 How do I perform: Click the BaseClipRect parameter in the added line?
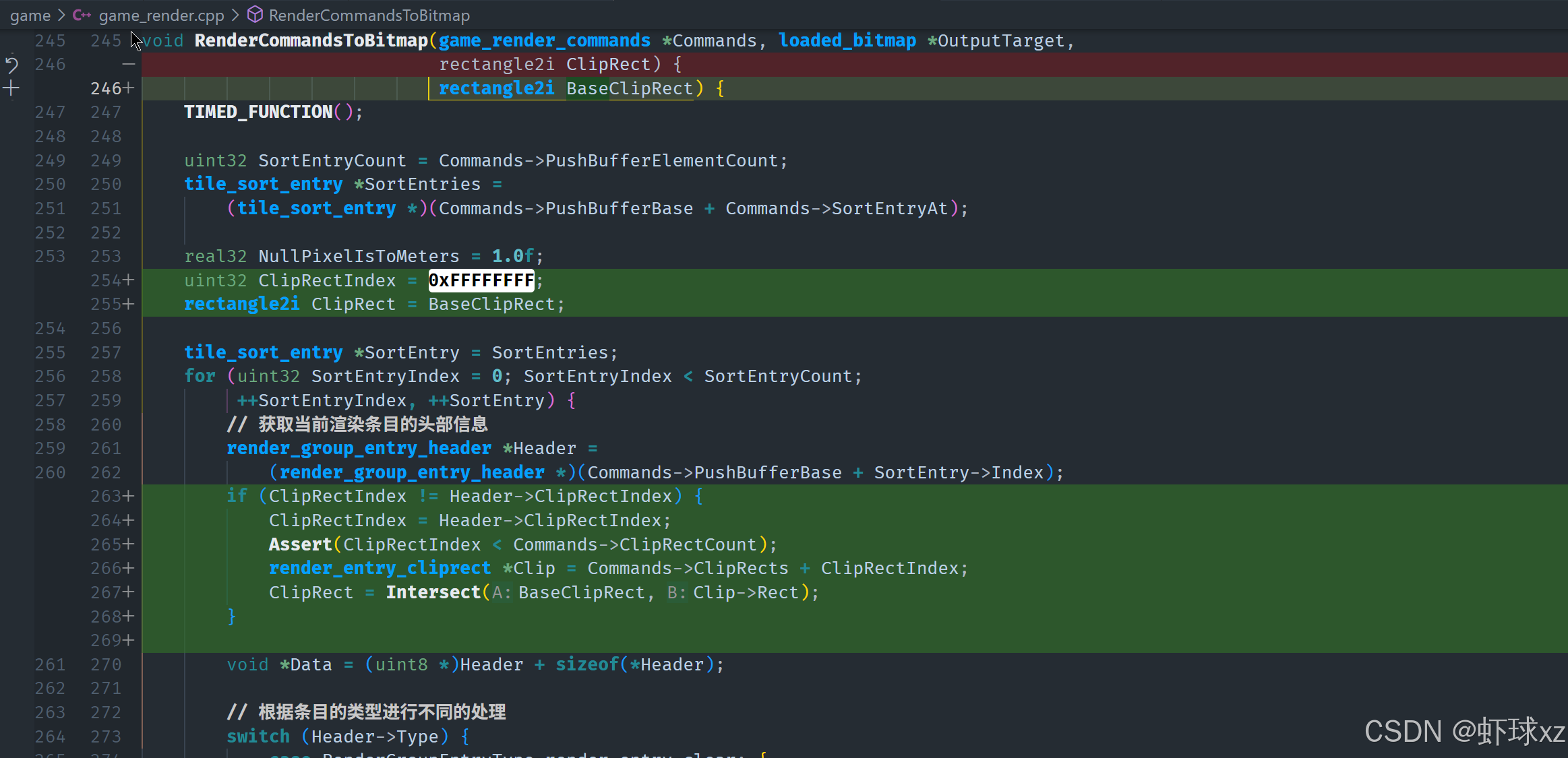click(630, 88)
